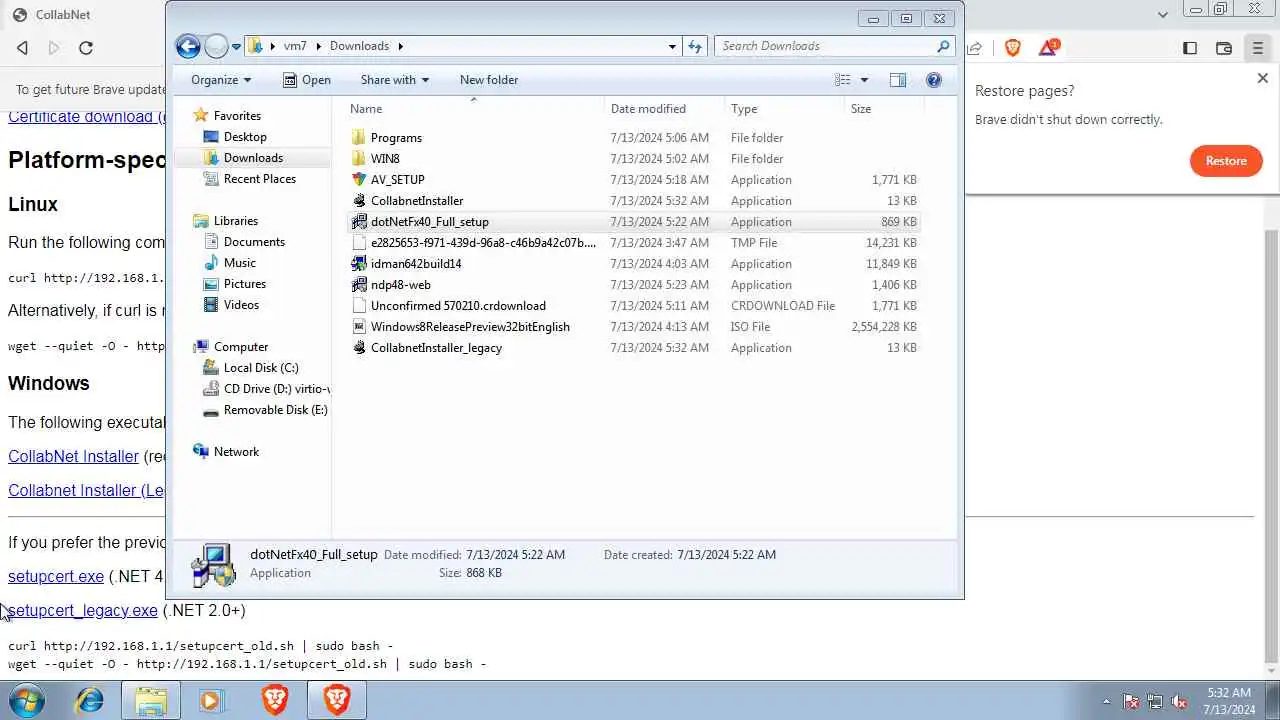Screen dimensions: 1280x720
Task: Select Computer in navigation pane
Action: (x=241, y=347)
